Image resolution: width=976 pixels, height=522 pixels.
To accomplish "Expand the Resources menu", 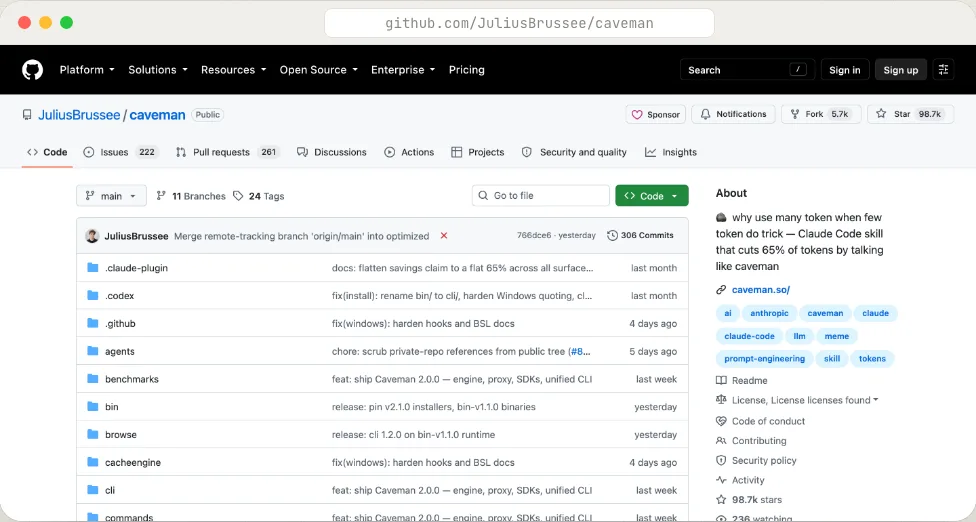I will tap(233, 70).
